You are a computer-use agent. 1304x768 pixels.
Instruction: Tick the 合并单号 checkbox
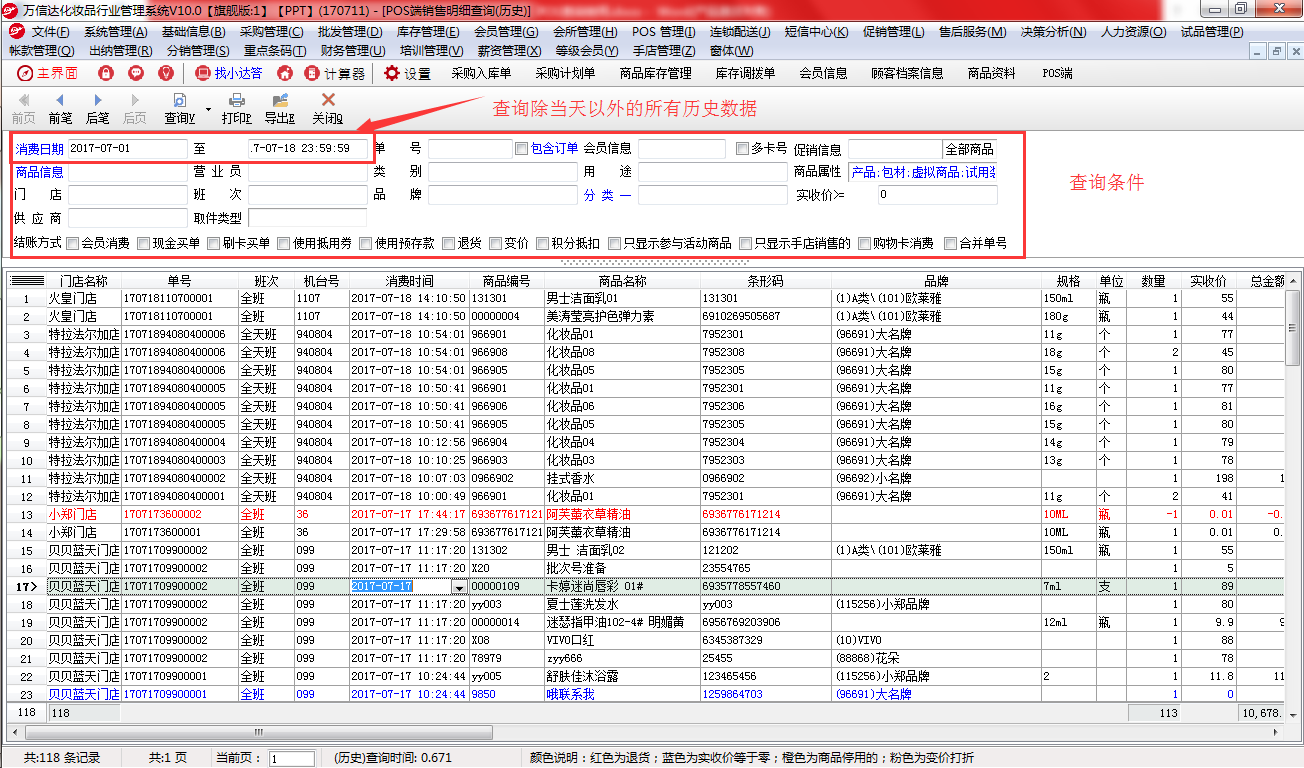coord(950,243)
